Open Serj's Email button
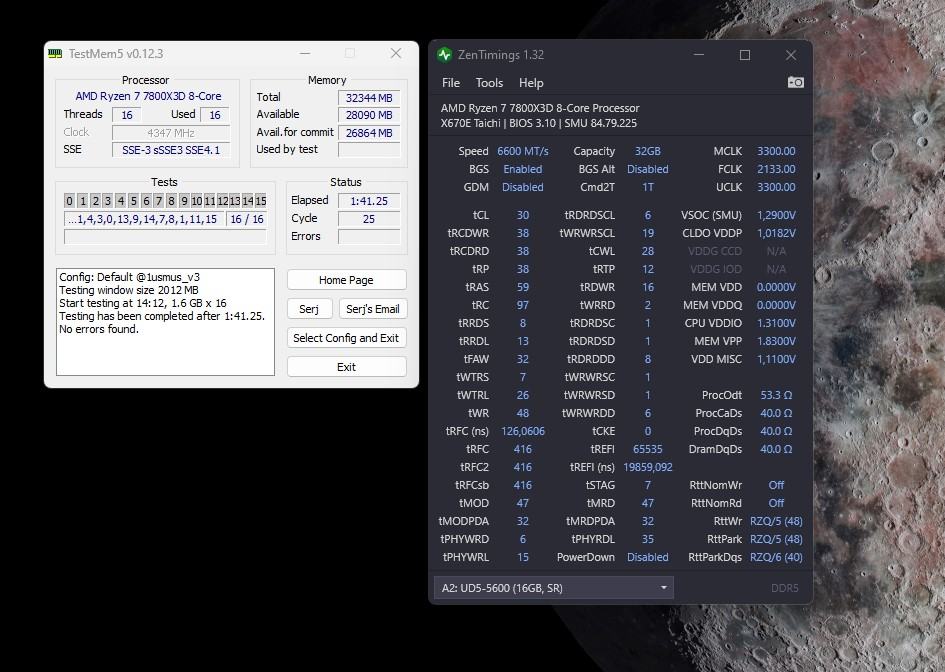 (372, 309)
